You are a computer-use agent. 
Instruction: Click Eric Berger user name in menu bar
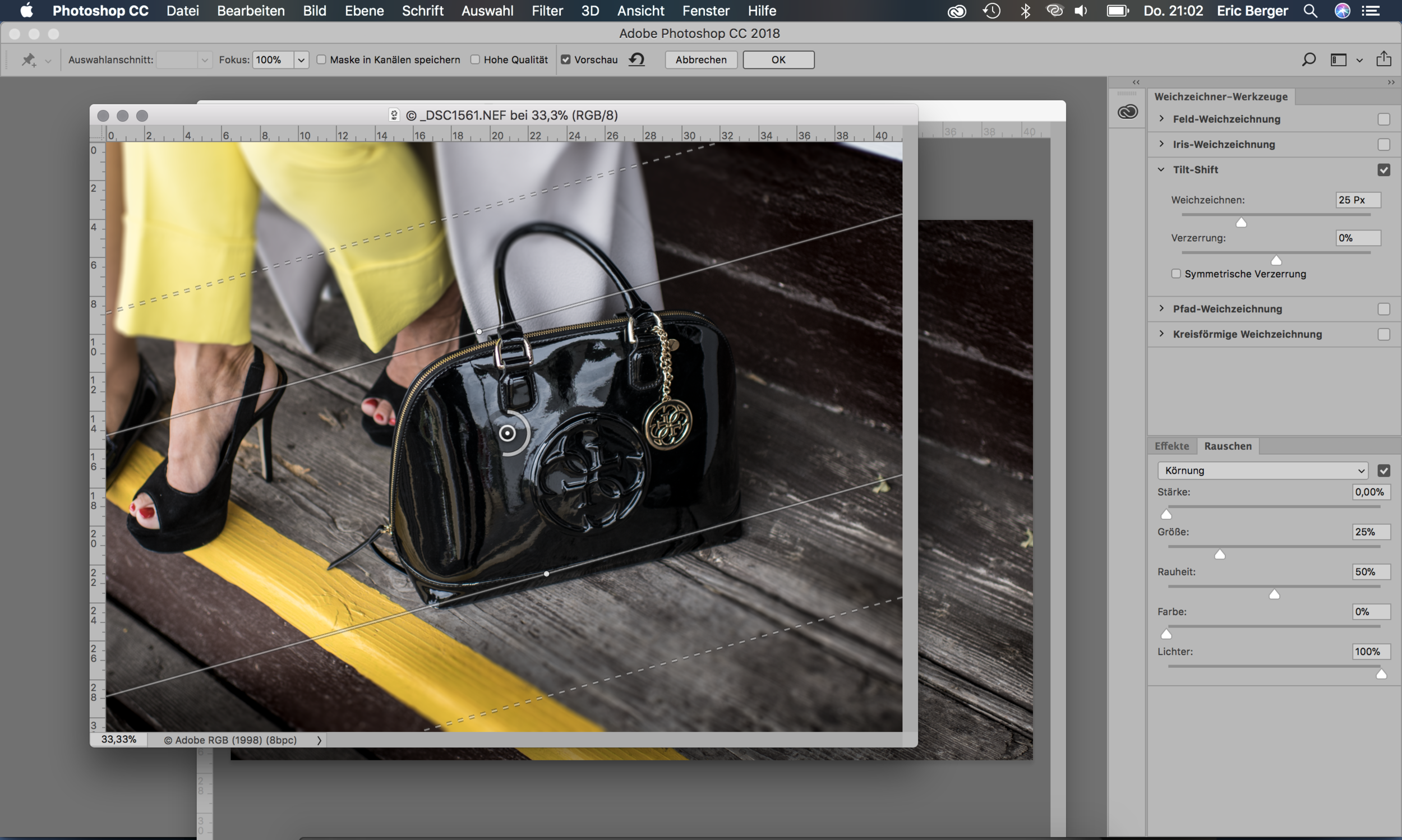pos(1252,11)
